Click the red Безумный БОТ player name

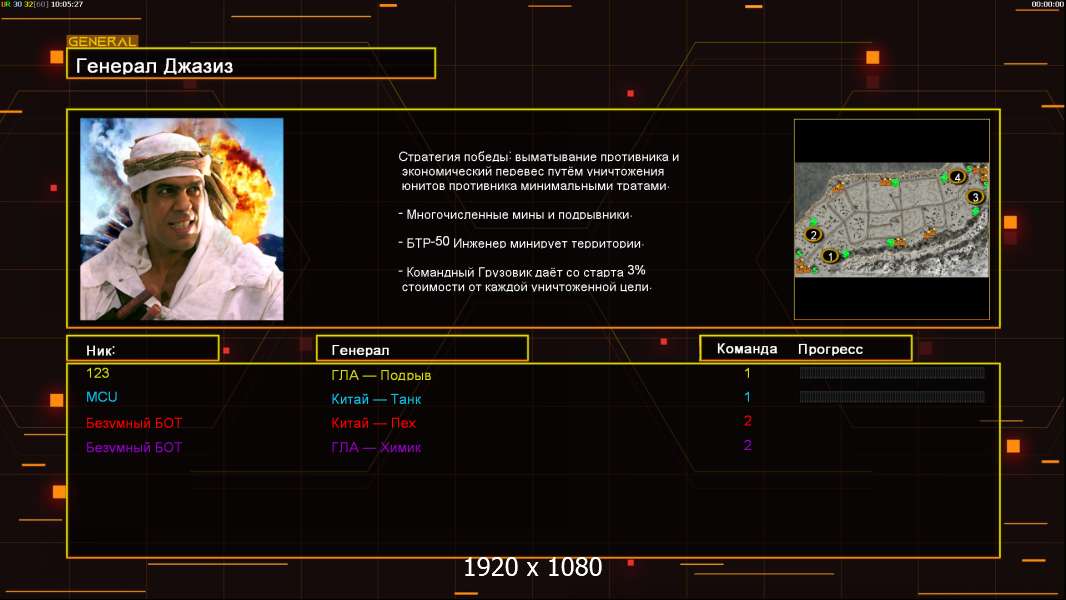point(134,423)
